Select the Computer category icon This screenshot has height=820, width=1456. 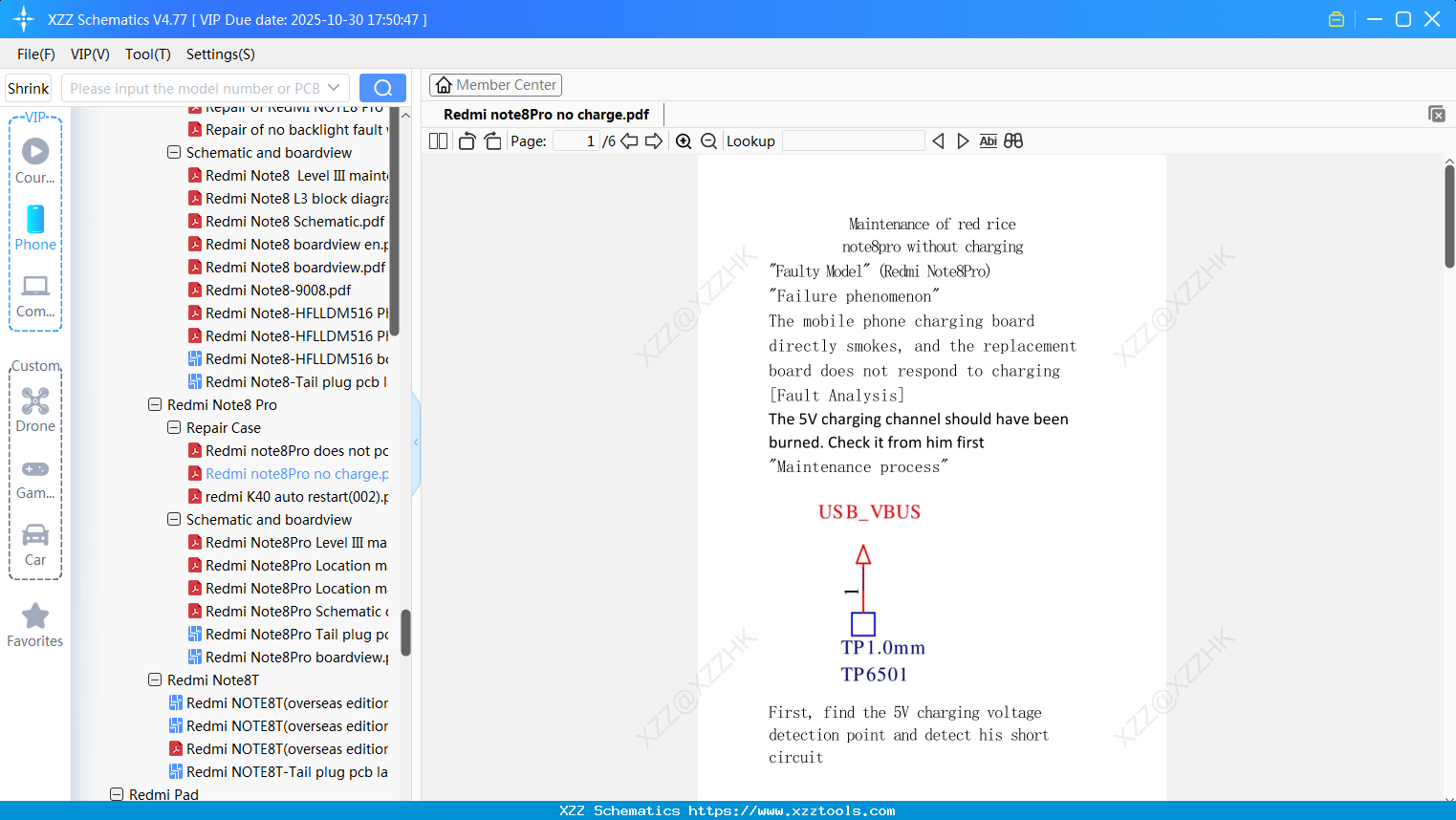35,296
